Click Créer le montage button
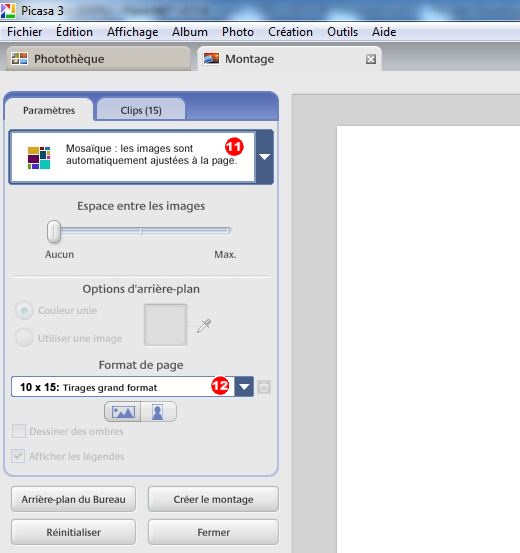This screenshot has width=520, height=553. click(x=213, y=499)
